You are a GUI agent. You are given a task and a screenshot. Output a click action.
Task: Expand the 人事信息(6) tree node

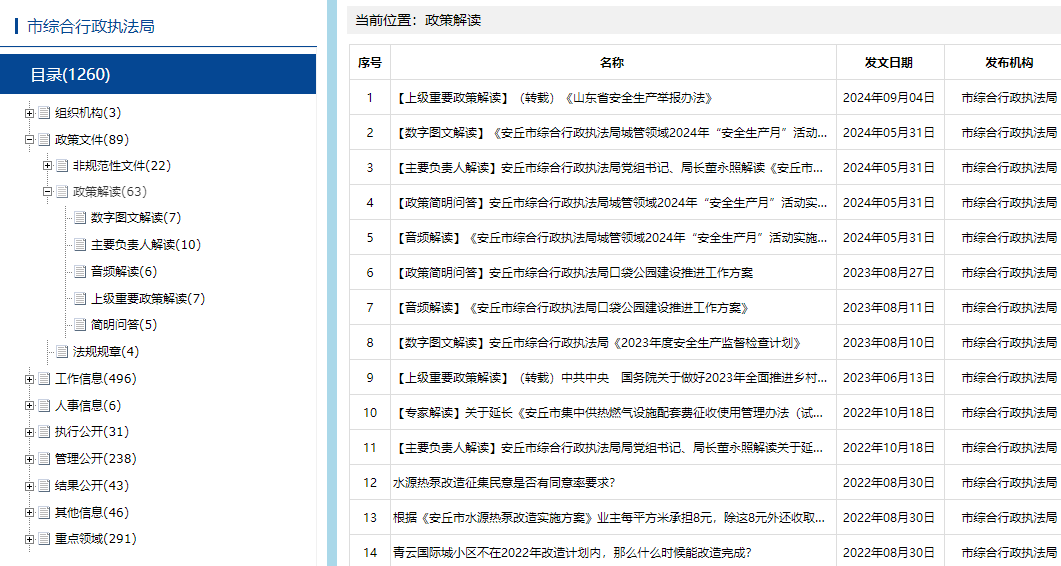coord(29,406)
